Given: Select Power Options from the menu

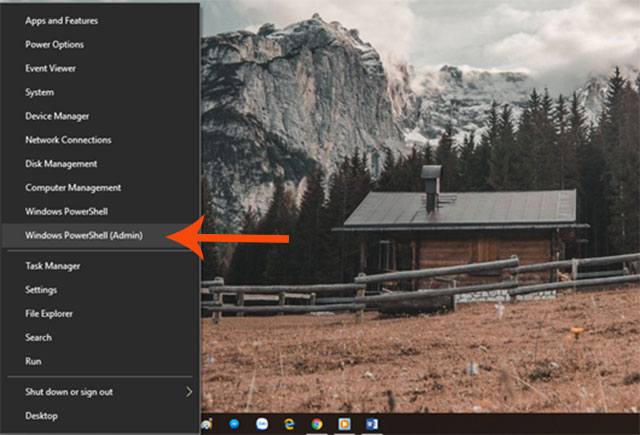Looking at the screenshot, I should [x=100, y=44].
